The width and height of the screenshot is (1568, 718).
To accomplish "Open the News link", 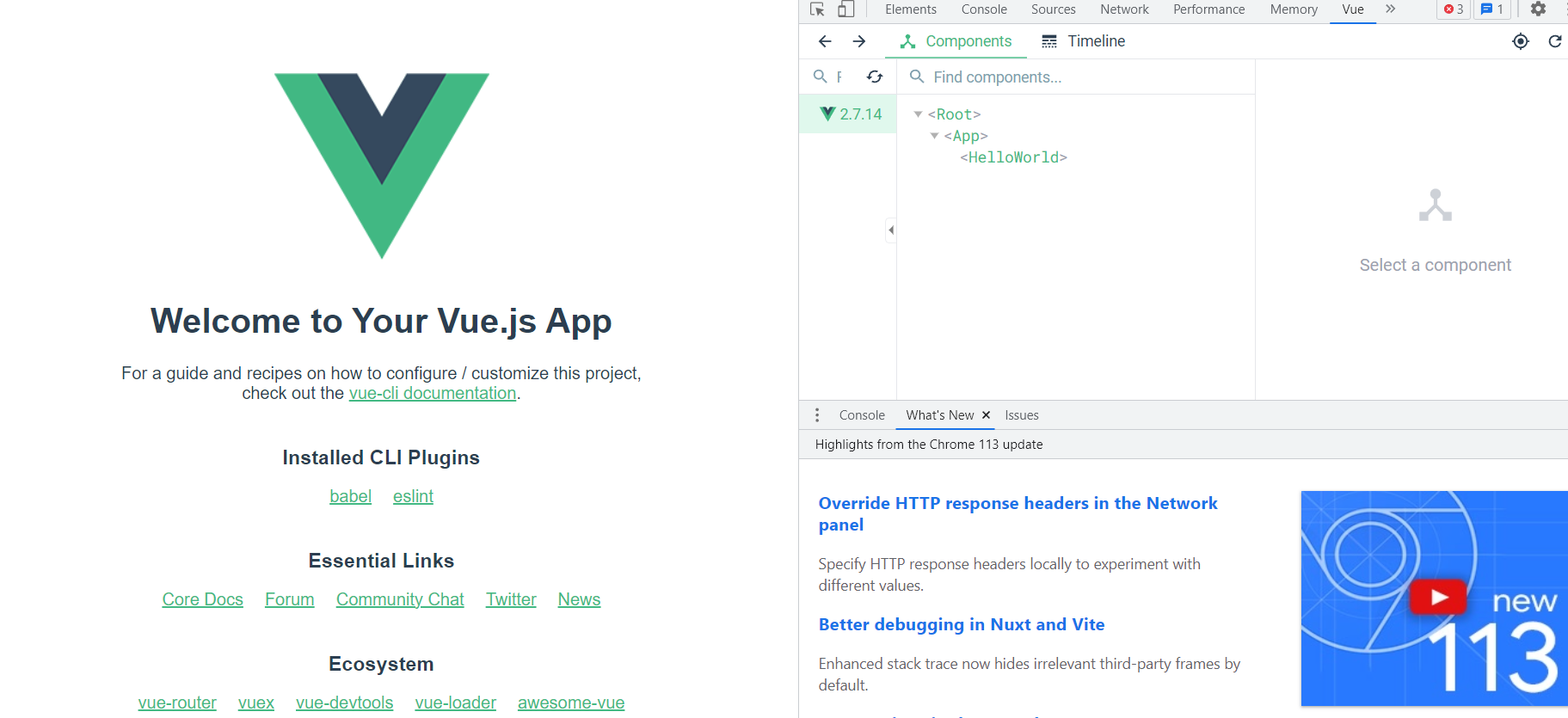I will [x=579, y=599].
